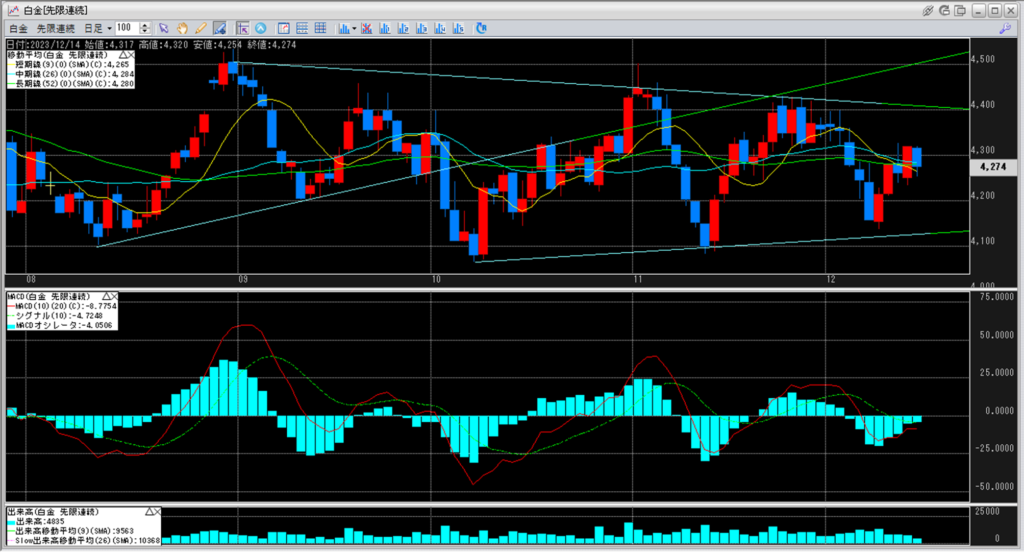This screenshot has width=1024, height=552.
Task: Click the 4,100 price axis label
Action: 984,241
